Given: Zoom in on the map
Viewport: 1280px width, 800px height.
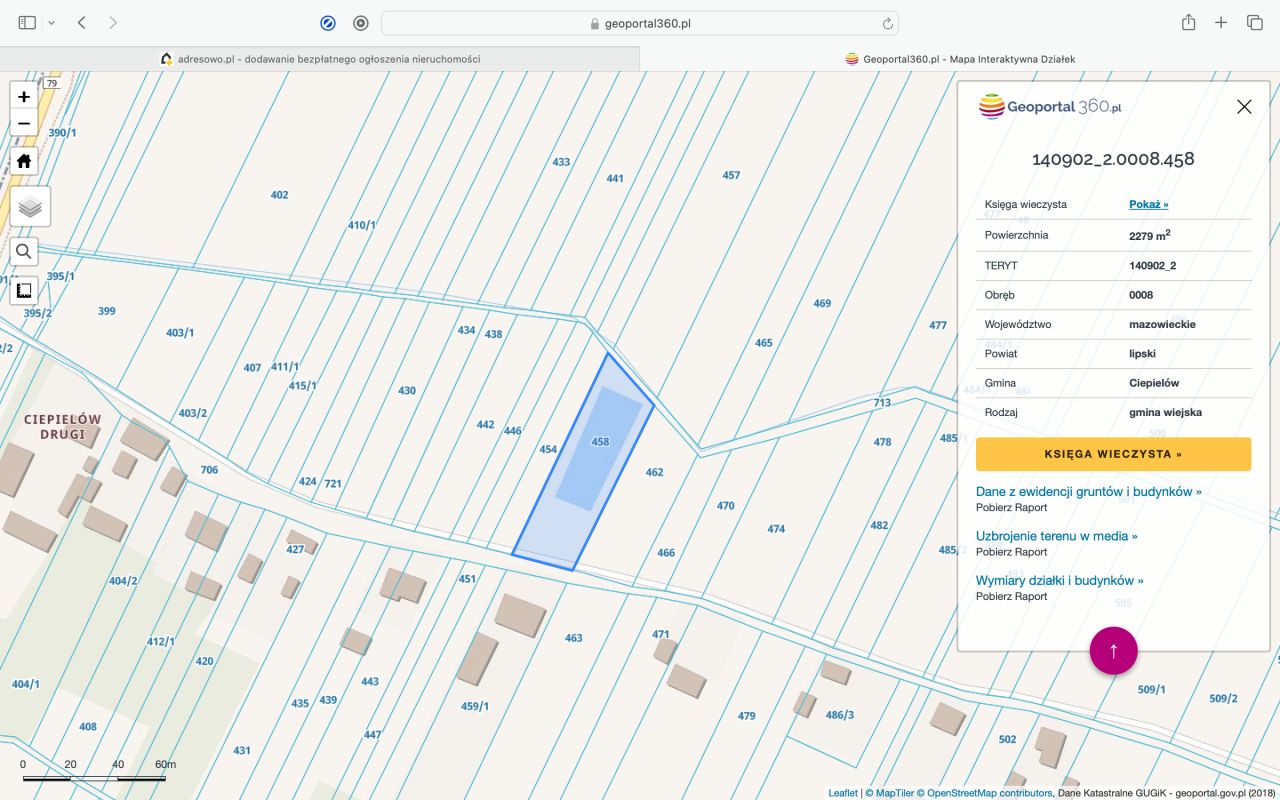Looking at the screenshot, I should pyautogui.click(x=24, y=97).
